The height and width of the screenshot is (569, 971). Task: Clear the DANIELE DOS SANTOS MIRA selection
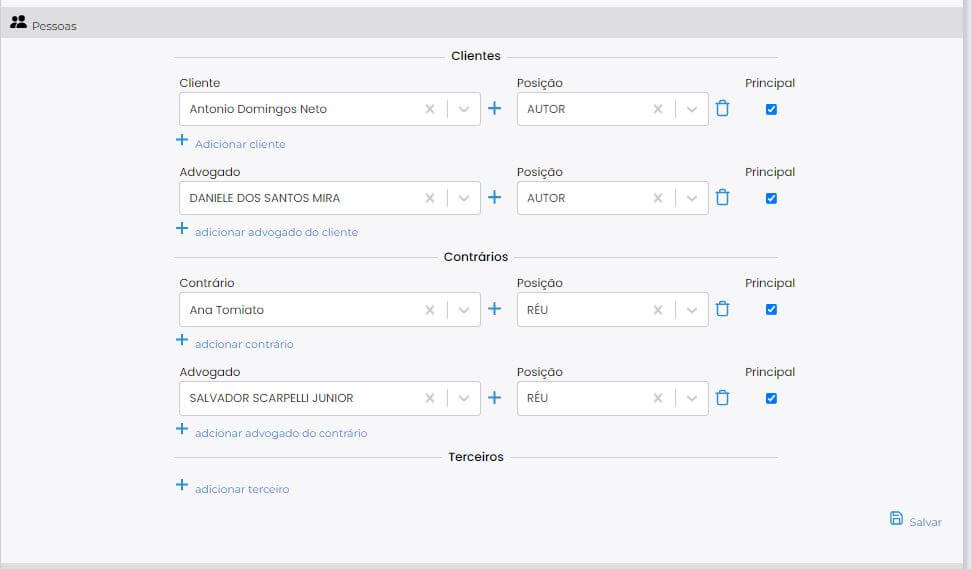tap(430, 198)
